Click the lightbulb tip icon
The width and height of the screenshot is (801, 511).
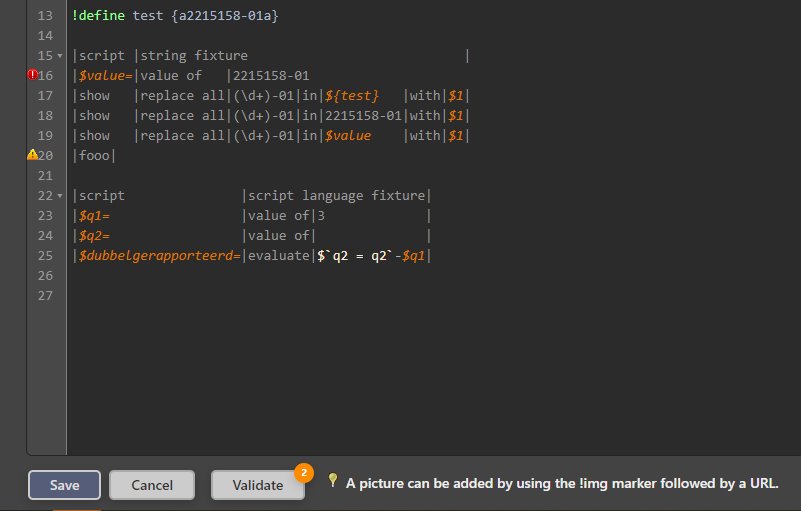pos(333,480)
